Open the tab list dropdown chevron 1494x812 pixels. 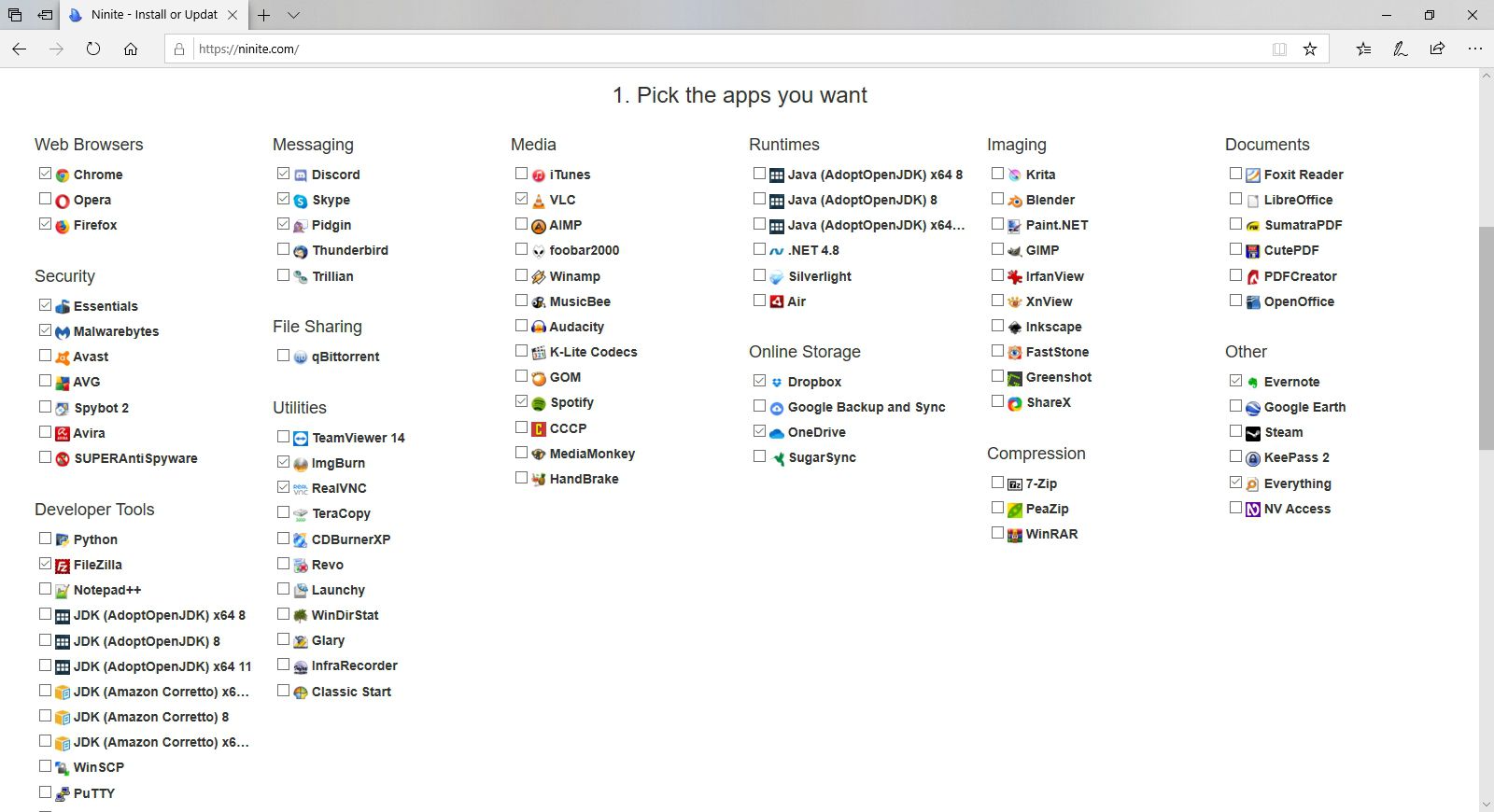[x=293, y=15]
